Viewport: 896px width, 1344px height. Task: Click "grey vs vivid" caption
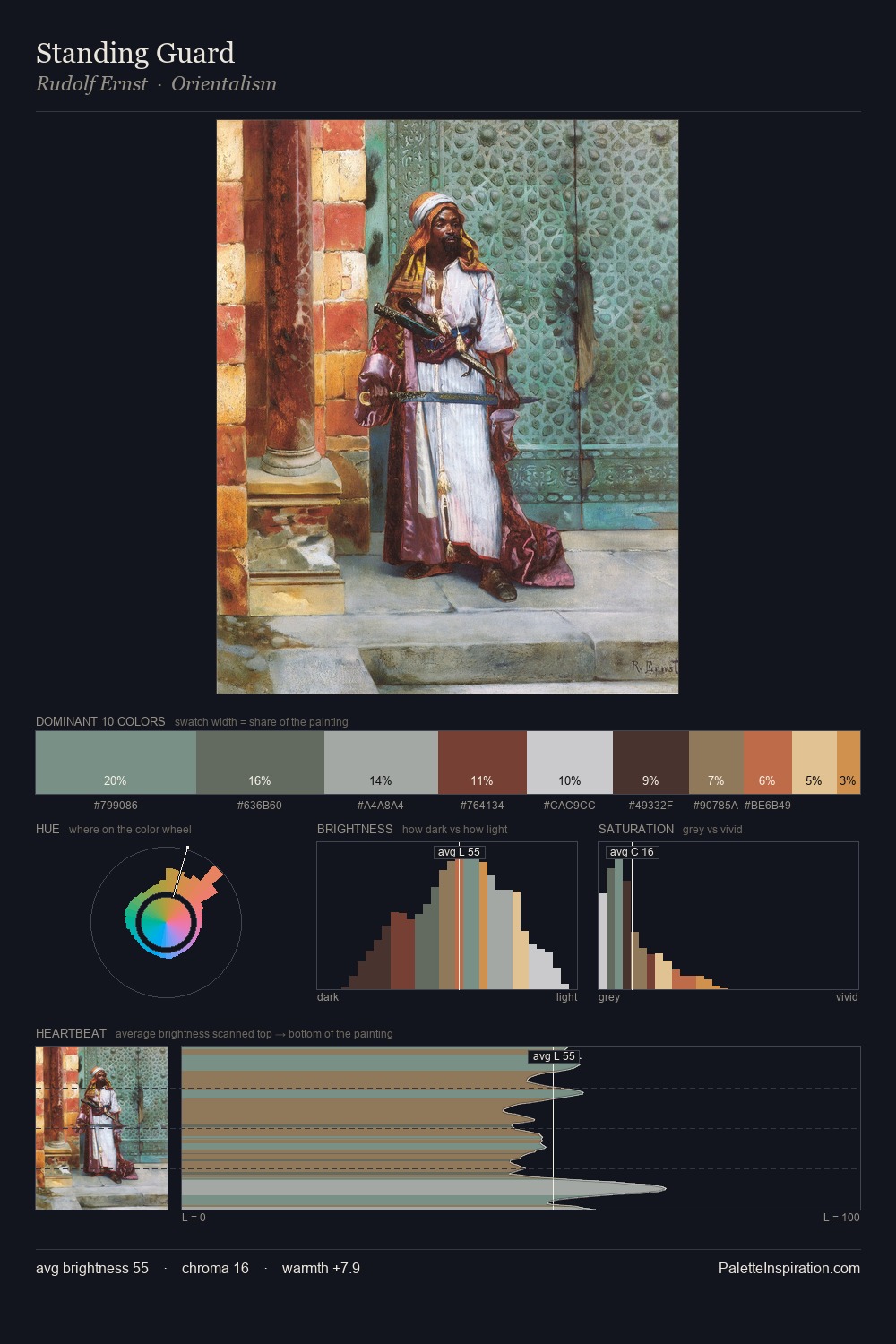712,830
